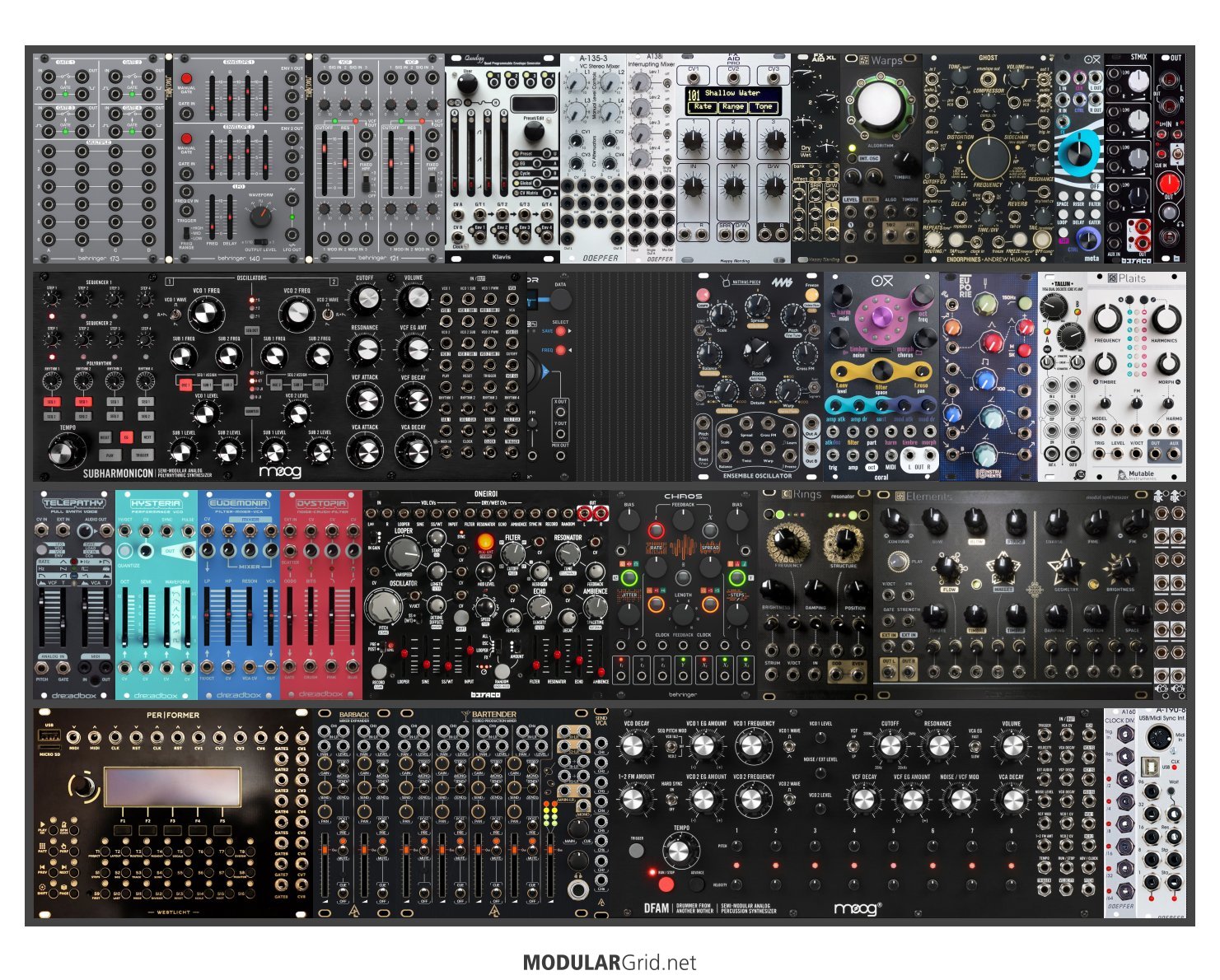
Task: Flip the DFAM VCO 2 WAVE switch
Action: pyautogui.click(x=789, y=799)
